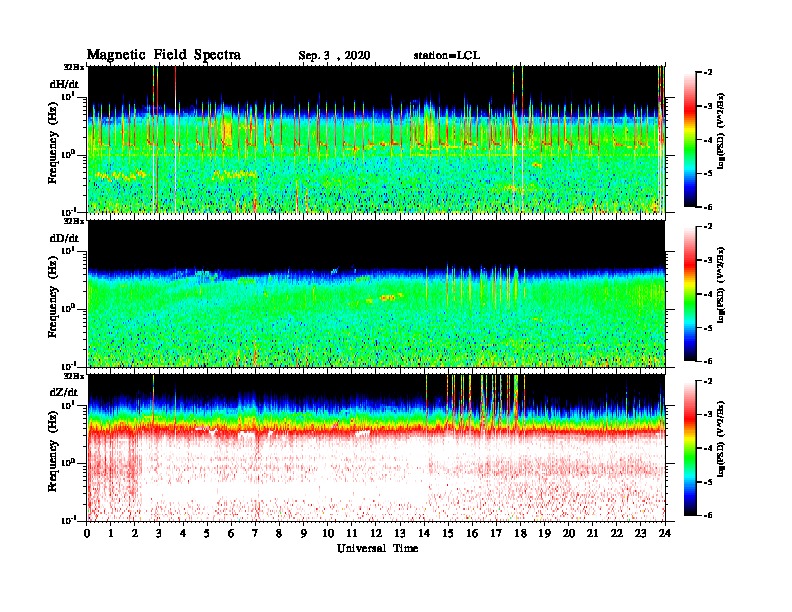
Task: Click hour "17" on Universal Time axis
Action: [496, 533]
